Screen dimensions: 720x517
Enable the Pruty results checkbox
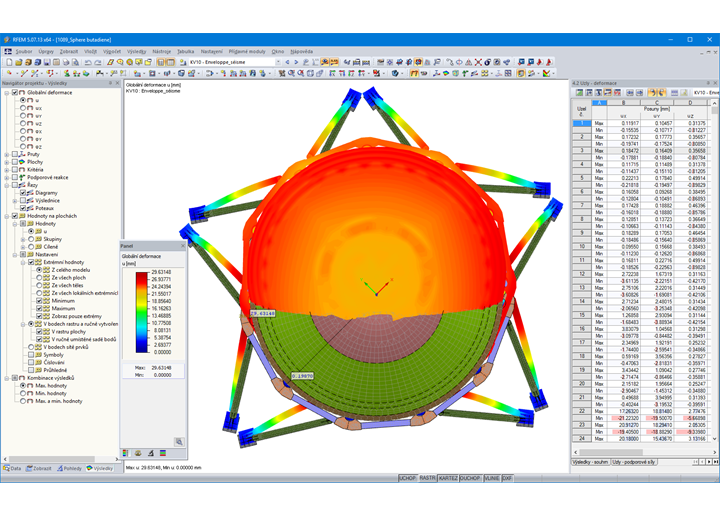[x=15, y=154]
